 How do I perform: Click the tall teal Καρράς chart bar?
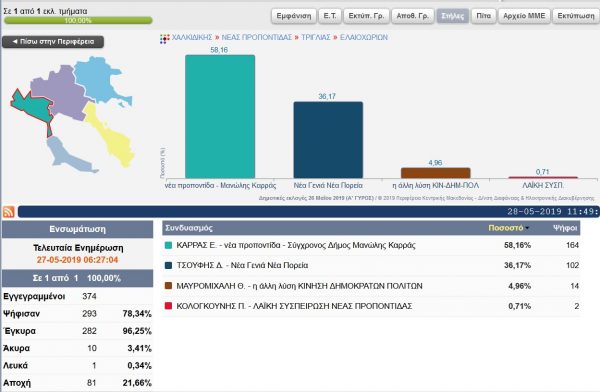[x=220, y=116]
